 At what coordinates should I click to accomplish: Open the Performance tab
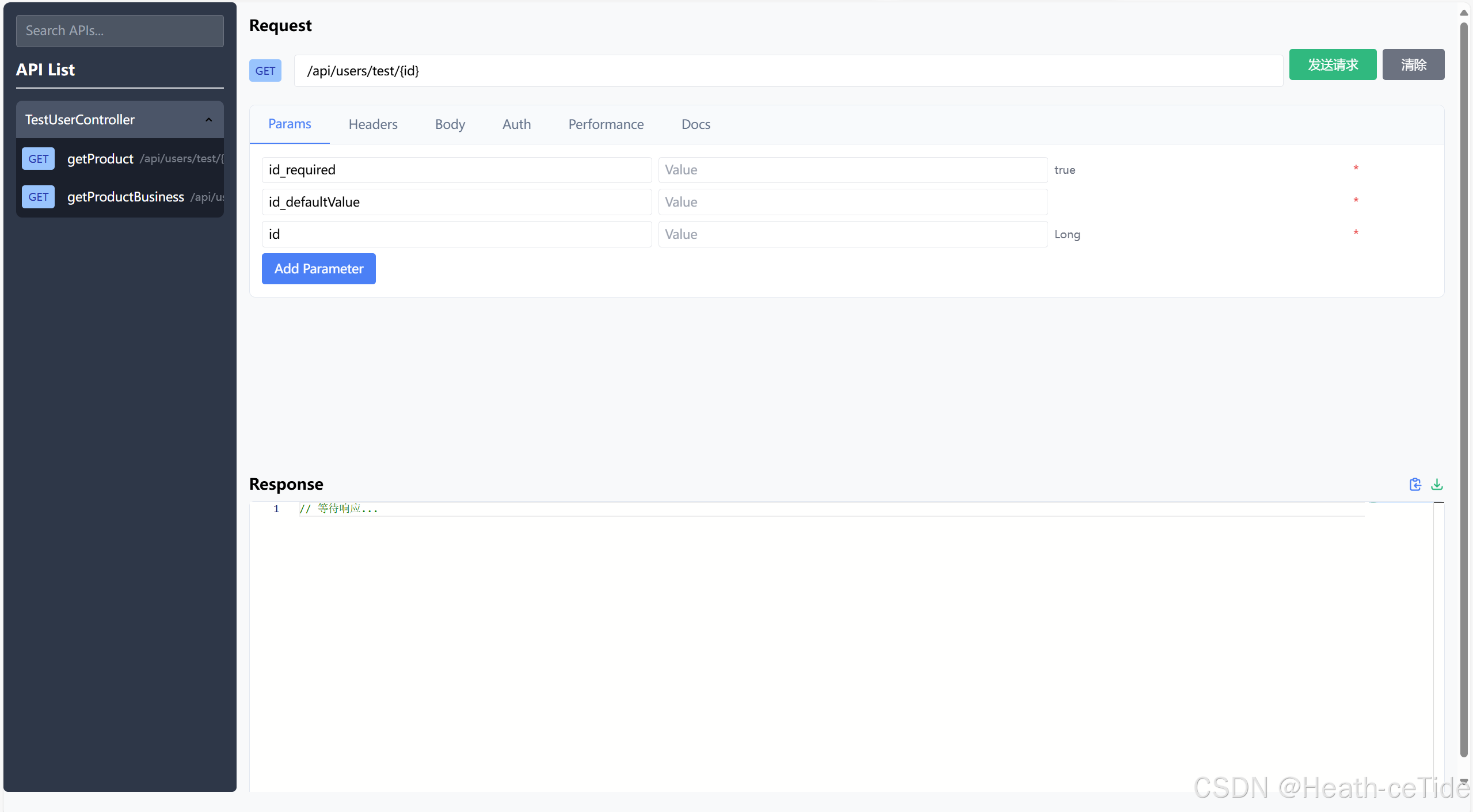click(606, 124)
